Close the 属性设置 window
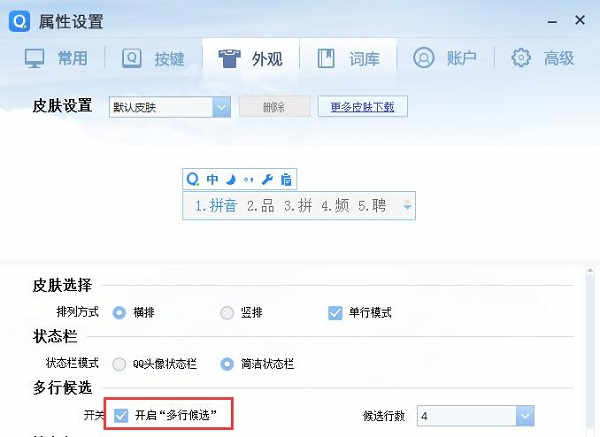 580,20
